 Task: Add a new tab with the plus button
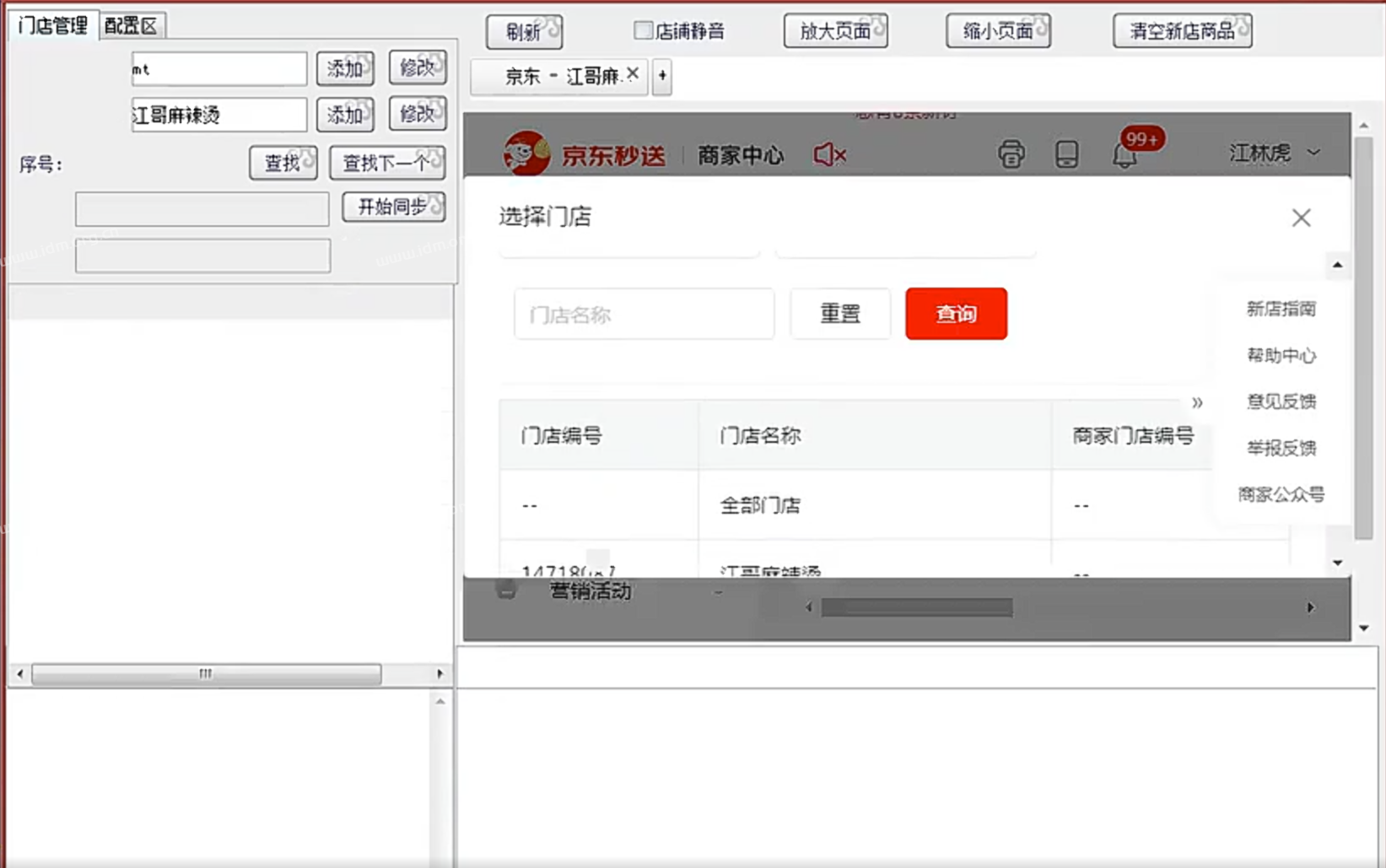point(662,76)
